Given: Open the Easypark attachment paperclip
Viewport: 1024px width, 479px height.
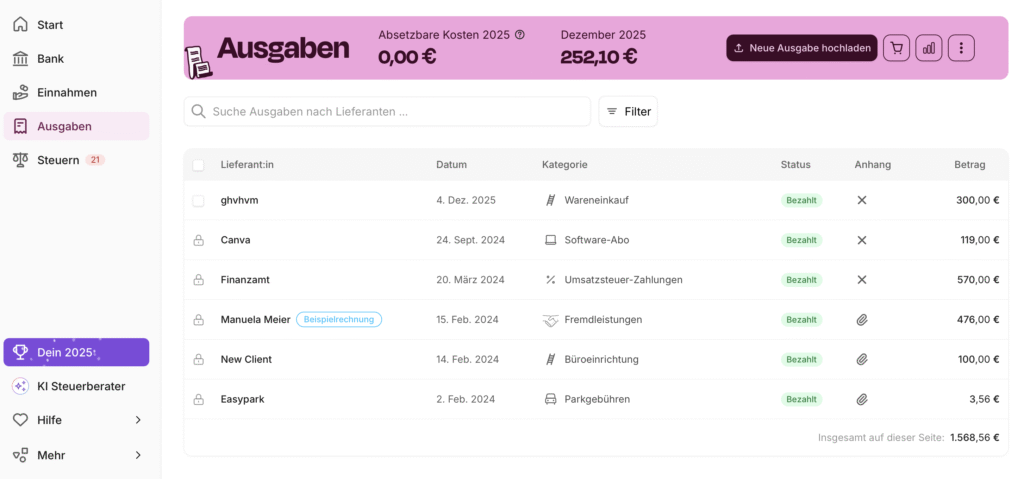Looking at the screenshot, I should tap(862, 399).
